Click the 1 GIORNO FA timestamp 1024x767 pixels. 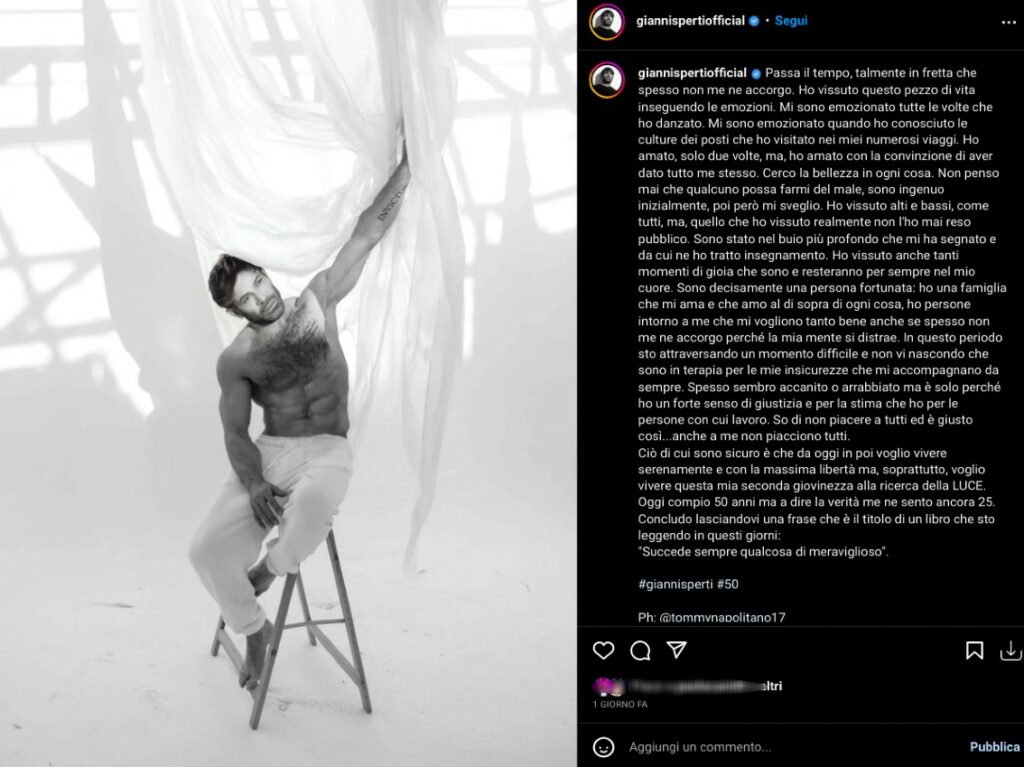pos(620,704)
